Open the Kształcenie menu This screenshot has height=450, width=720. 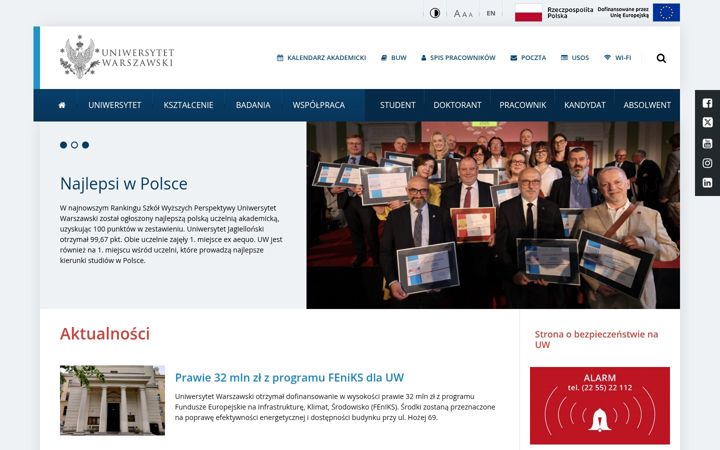(x=188, y=105)
